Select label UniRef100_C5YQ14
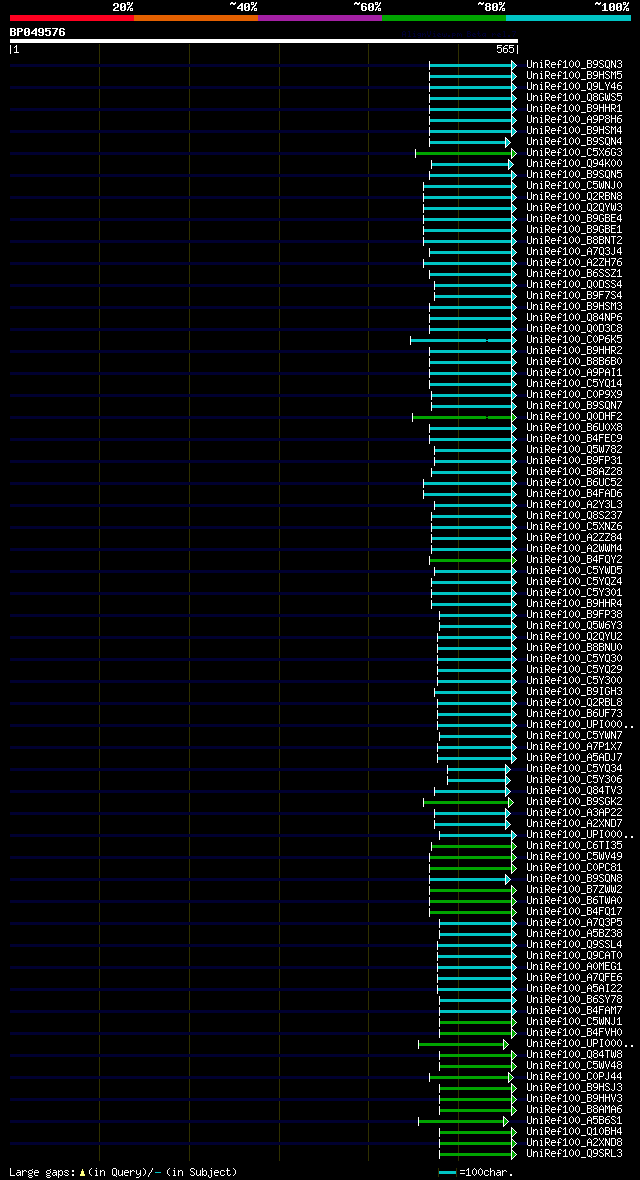The width and height of the screenshot is (640, 1180). pyautogui.click(x=574, y=384)
